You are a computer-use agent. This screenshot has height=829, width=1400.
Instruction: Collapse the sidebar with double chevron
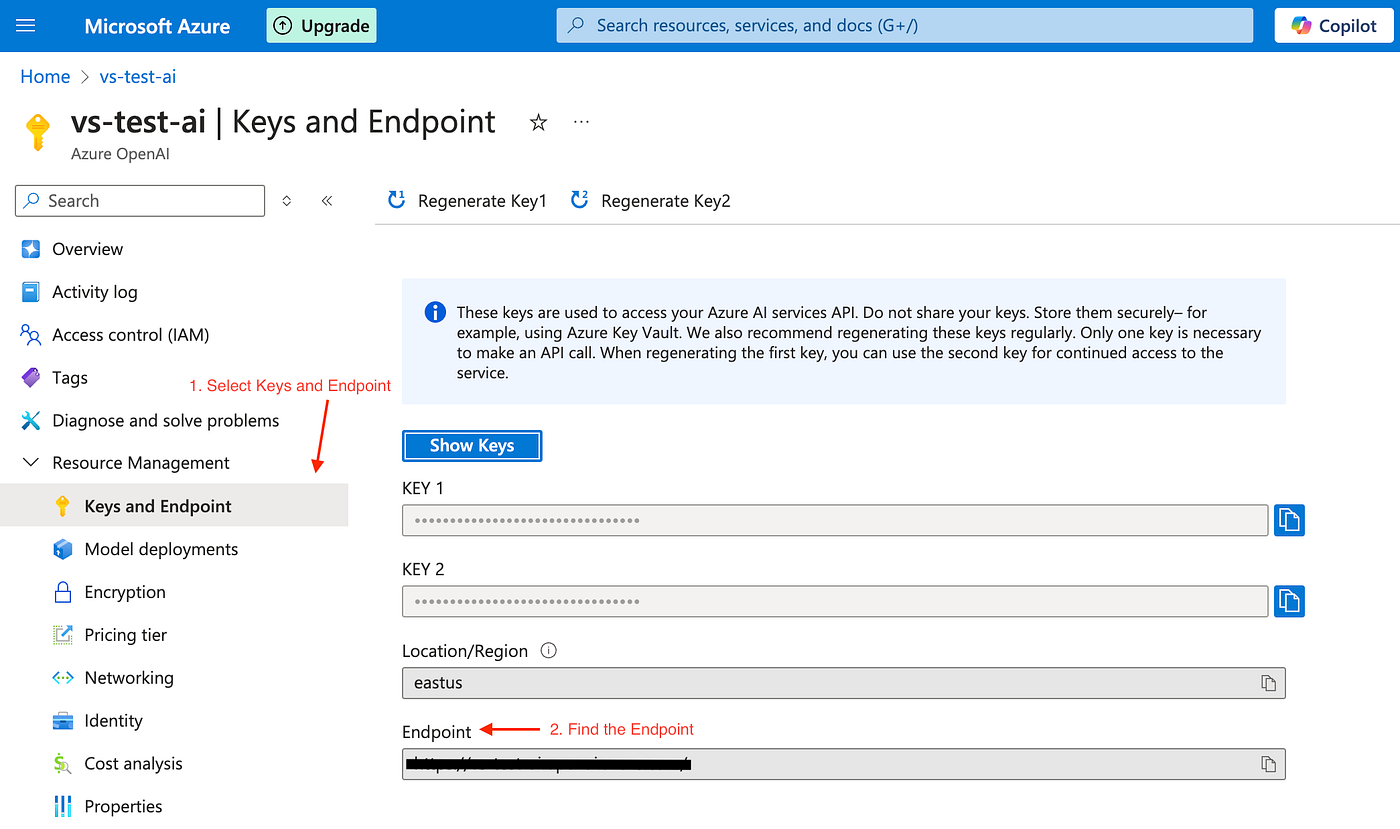[327, 201]
